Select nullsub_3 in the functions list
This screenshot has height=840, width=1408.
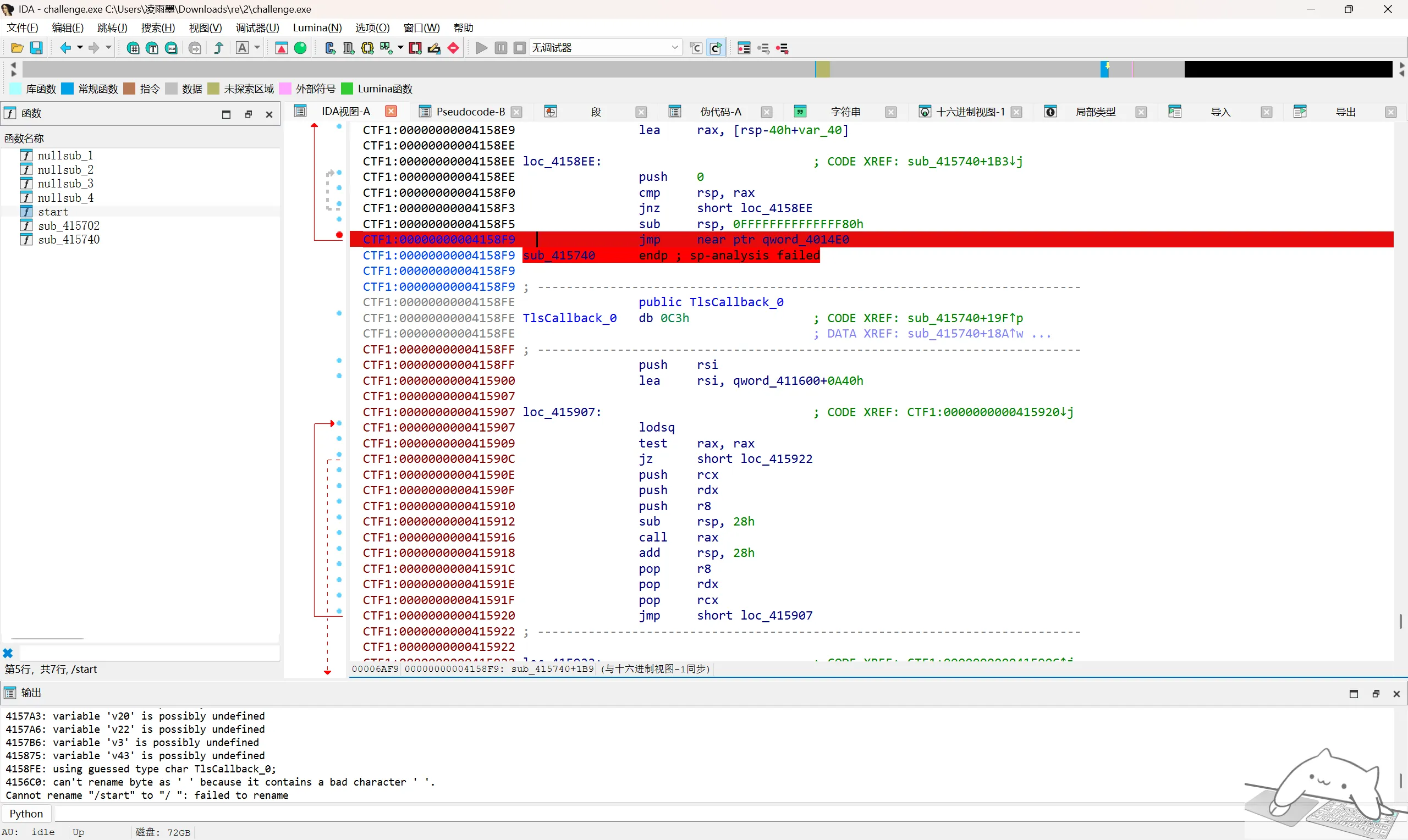pos(65,184)
